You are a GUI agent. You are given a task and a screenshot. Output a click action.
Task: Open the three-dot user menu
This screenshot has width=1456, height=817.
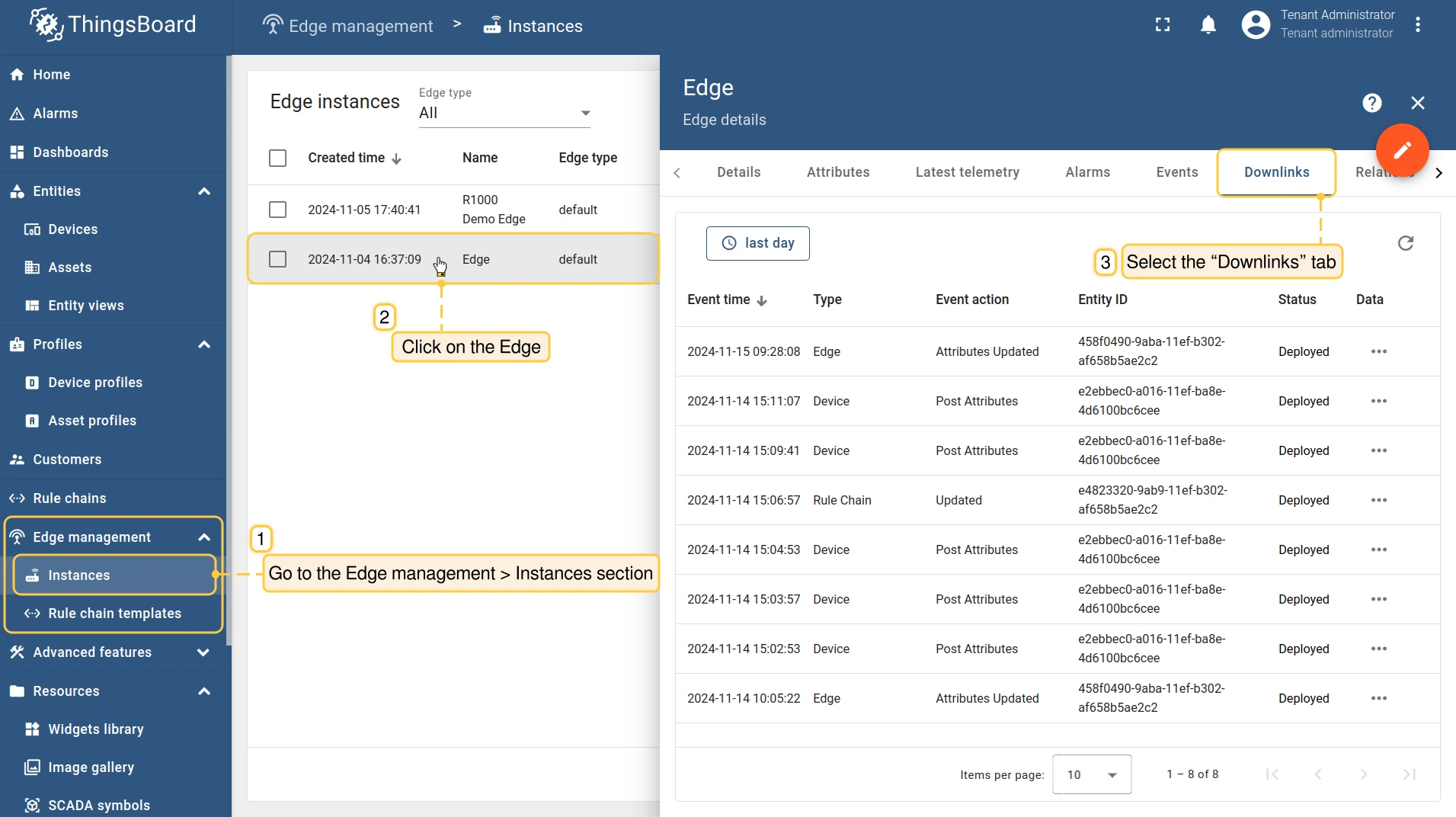pos(1418,25)
